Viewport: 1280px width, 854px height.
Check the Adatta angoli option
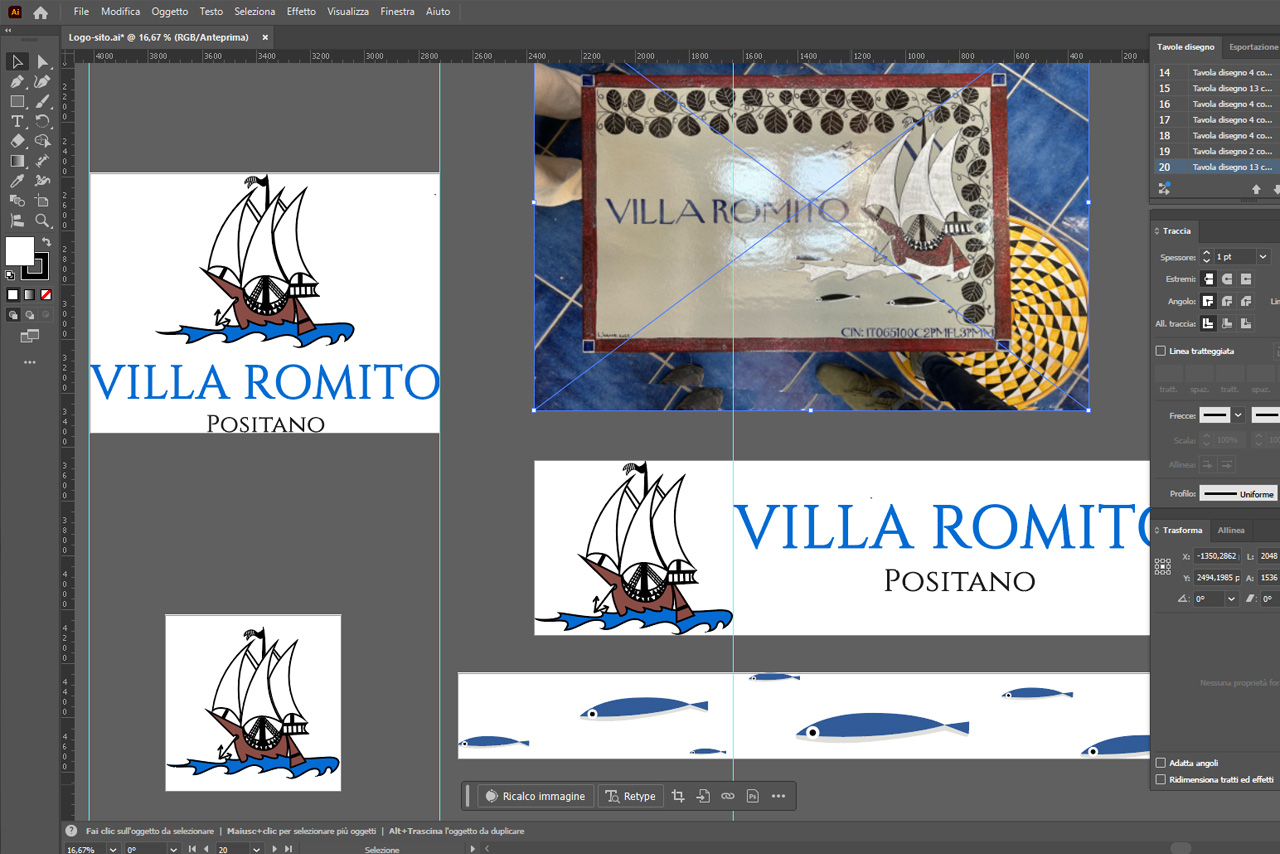[x=1161, y=763]
